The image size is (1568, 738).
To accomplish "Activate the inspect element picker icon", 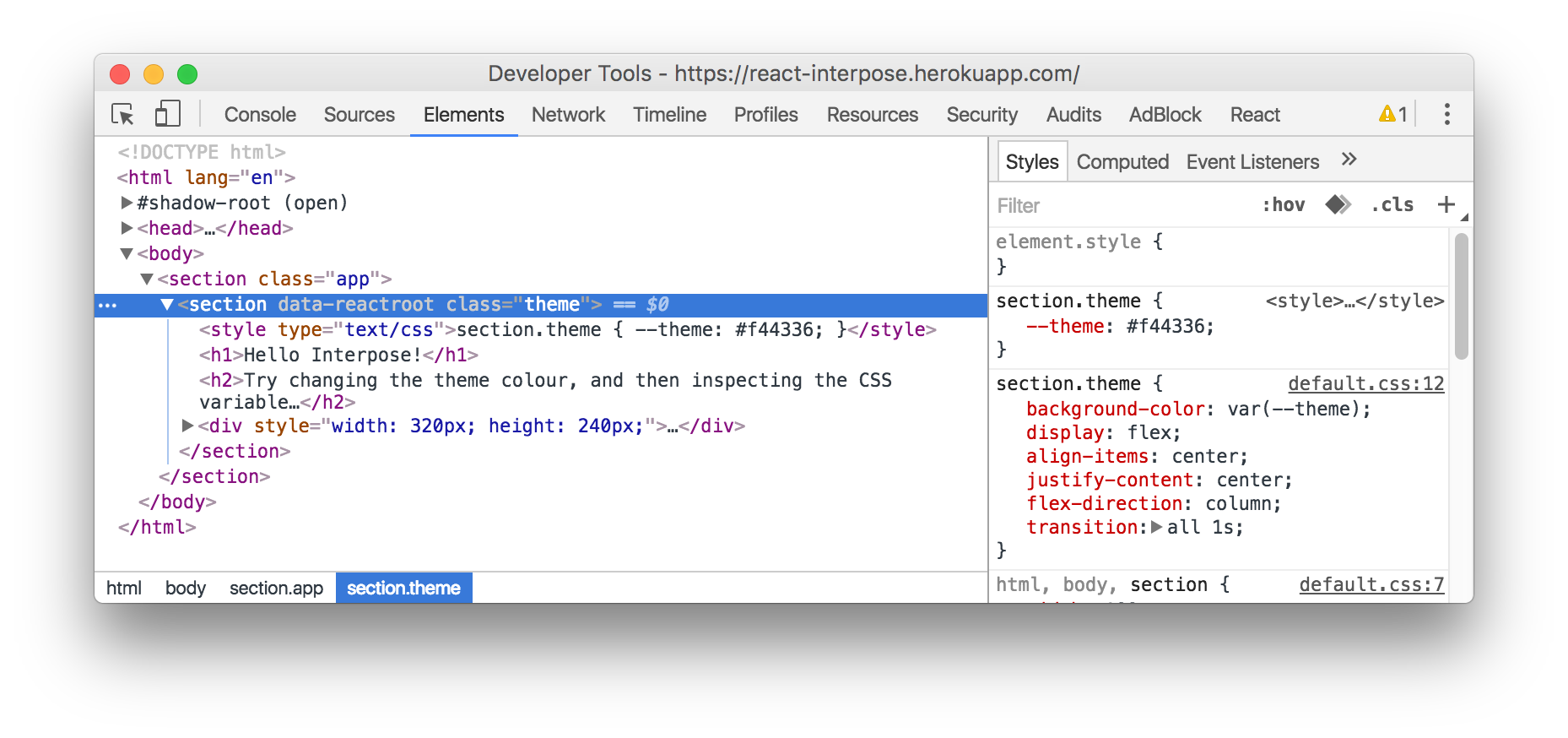I will pos(122,114).
